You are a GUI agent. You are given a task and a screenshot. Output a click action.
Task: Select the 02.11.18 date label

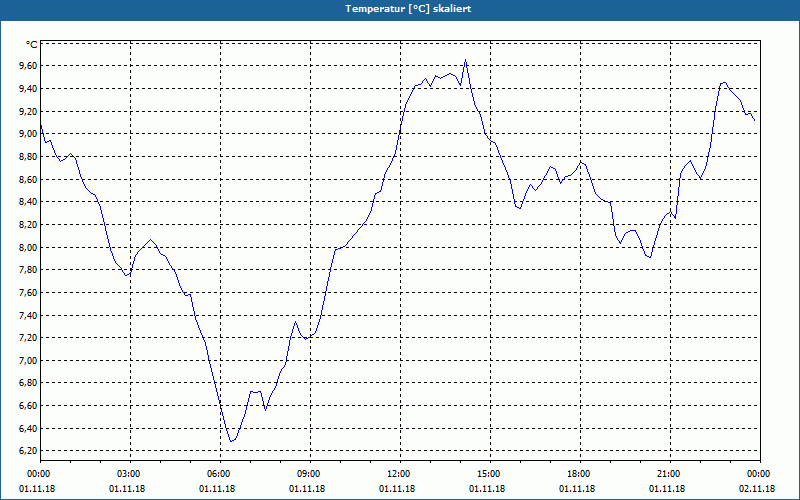[757, 489]
